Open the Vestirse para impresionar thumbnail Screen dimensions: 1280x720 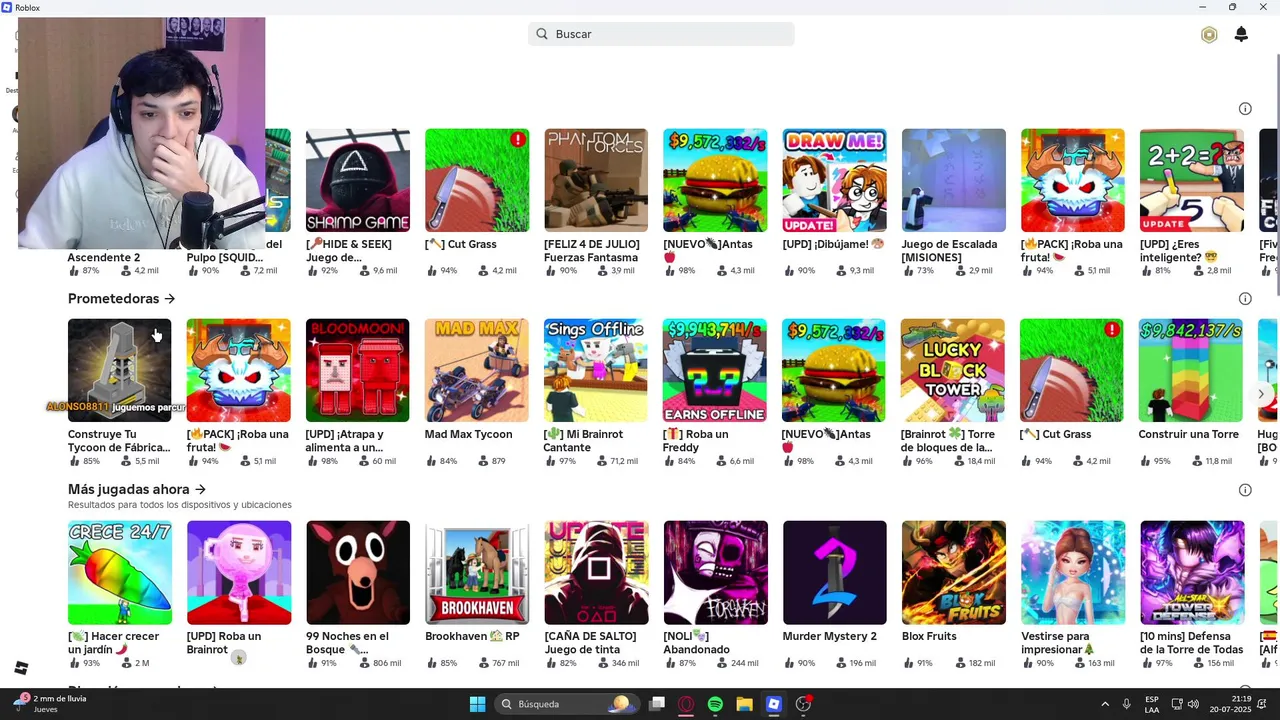[x=1073, y=572]
